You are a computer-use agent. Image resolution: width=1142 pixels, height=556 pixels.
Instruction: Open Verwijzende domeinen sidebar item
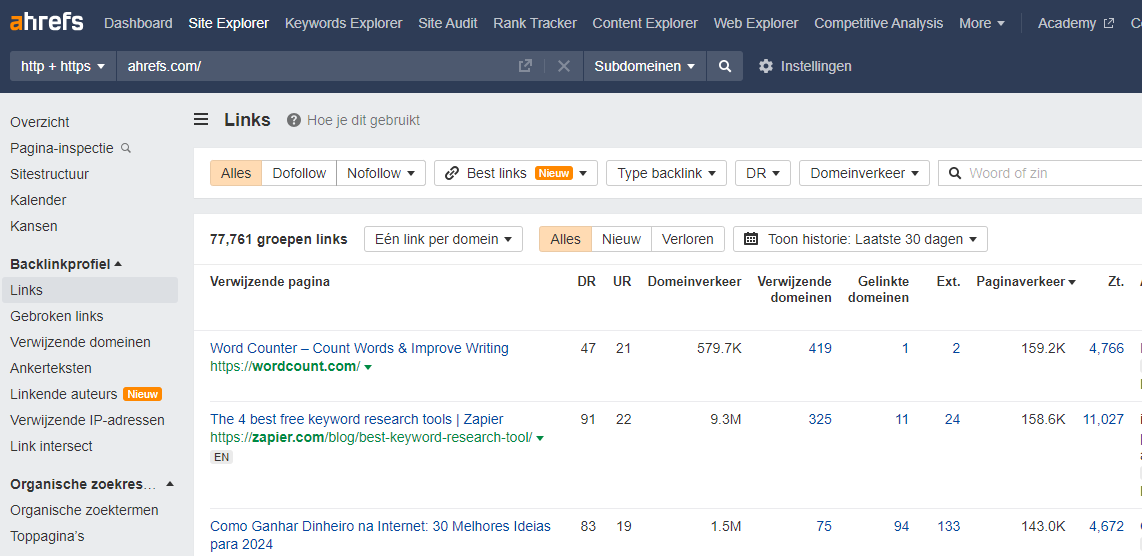coord(80,342)
